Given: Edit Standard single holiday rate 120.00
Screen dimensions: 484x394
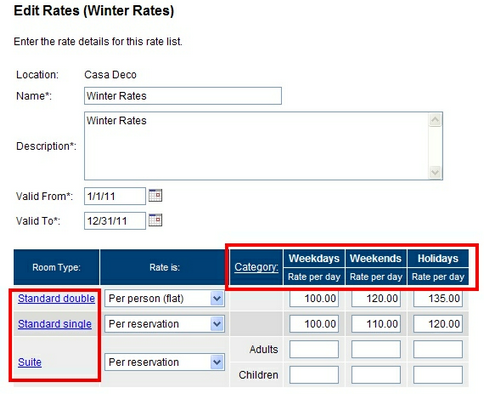Looking at the screenshot, I should point(438,324).
